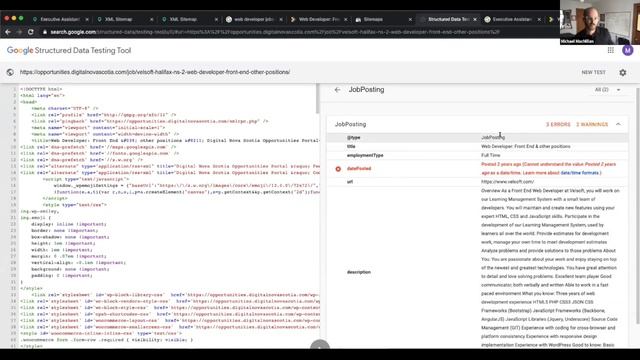Click the browser address bar URL
The image size is (640, 360).
coord(275,32)
